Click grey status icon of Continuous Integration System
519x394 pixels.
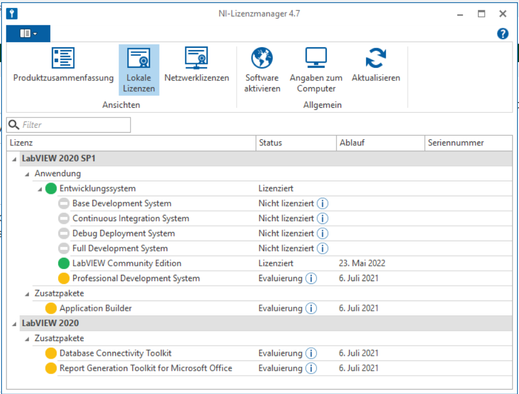[63, 218]
